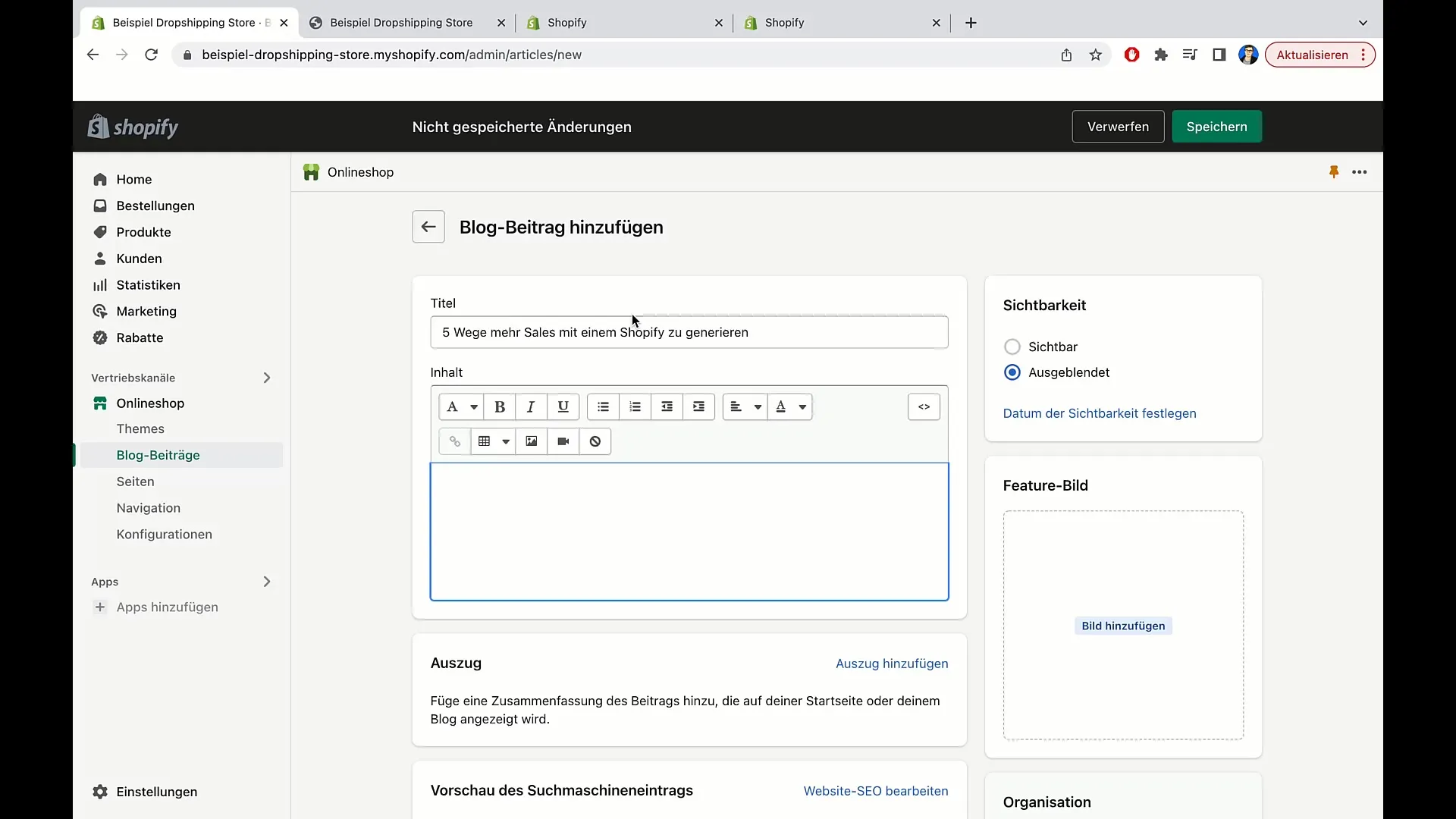Click Website-SEO bearbeiten link
The image size is (1456, 819).
[876, 791]
